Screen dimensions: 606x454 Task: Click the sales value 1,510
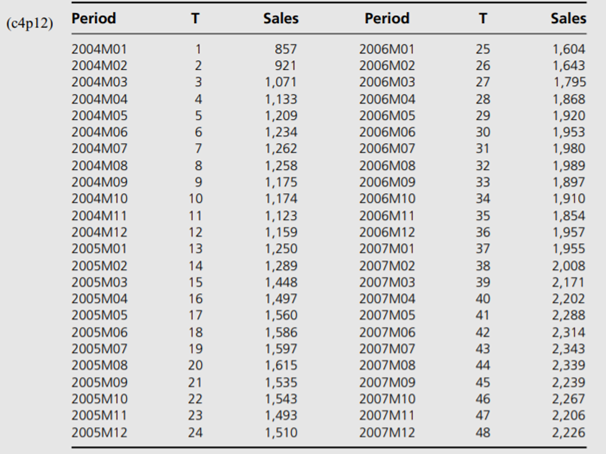pyautogui.click(x=280, y=431)
